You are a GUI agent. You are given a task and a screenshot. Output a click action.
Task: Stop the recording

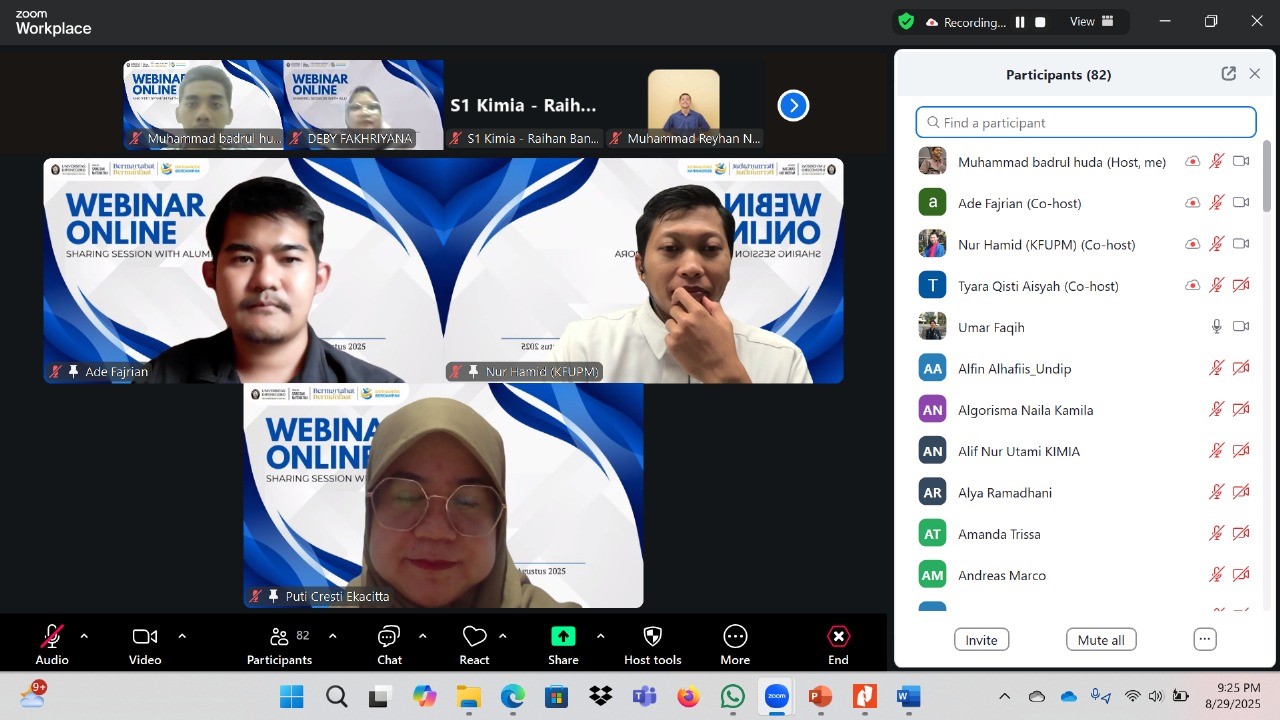[x=1040, y=22]
